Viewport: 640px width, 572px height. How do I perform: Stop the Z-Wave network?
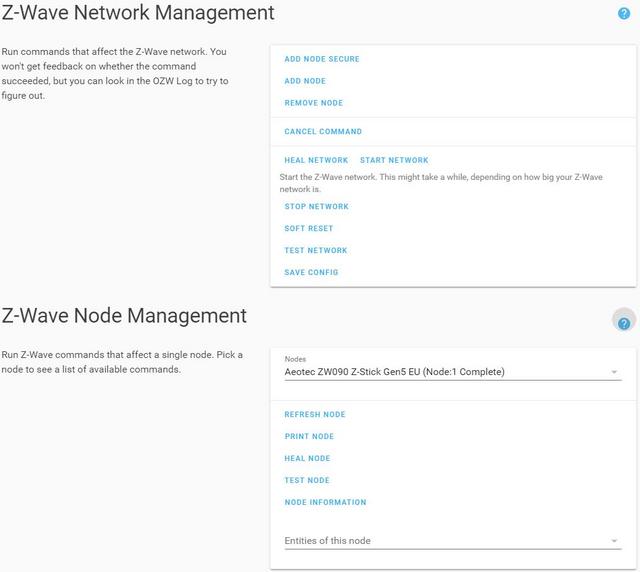point(316,207)
